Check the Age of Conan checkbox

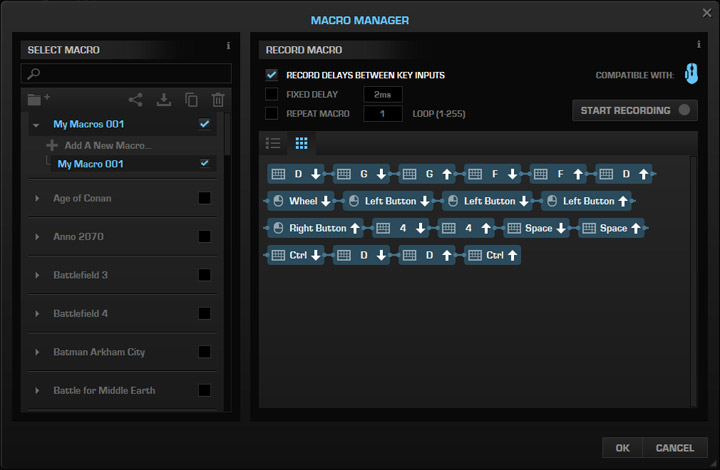(205, 198)
